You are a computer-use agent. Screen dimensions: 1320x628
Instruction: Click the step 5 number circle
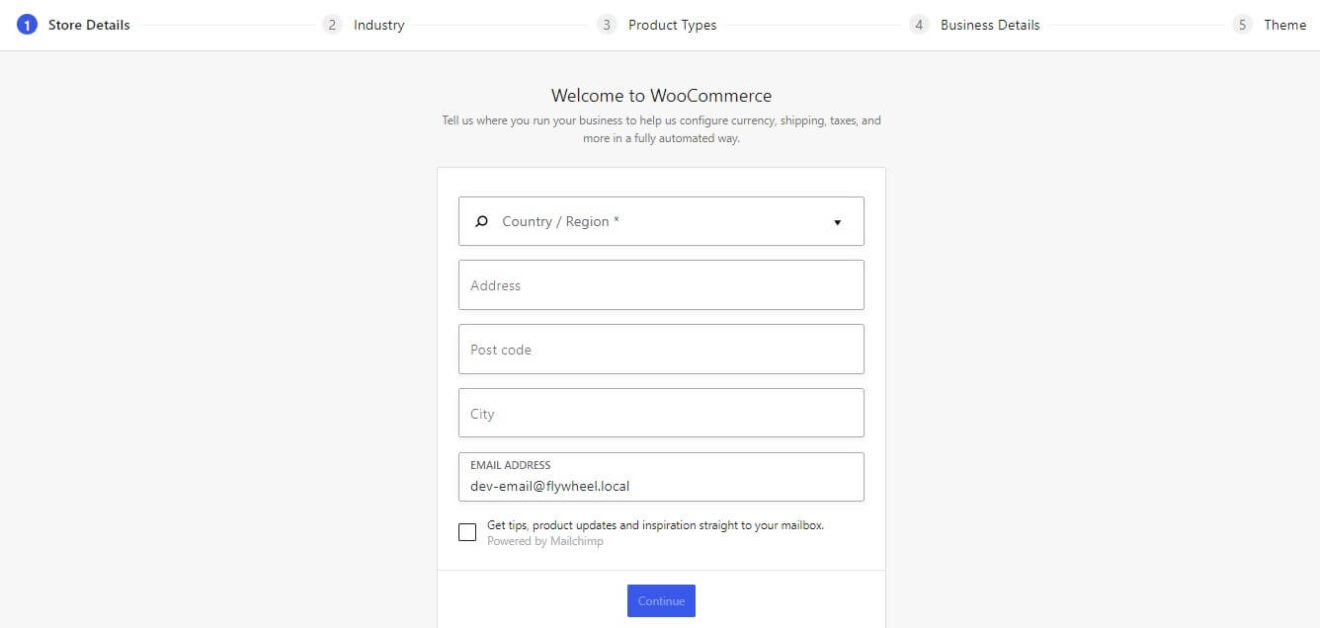point(1243,25)
